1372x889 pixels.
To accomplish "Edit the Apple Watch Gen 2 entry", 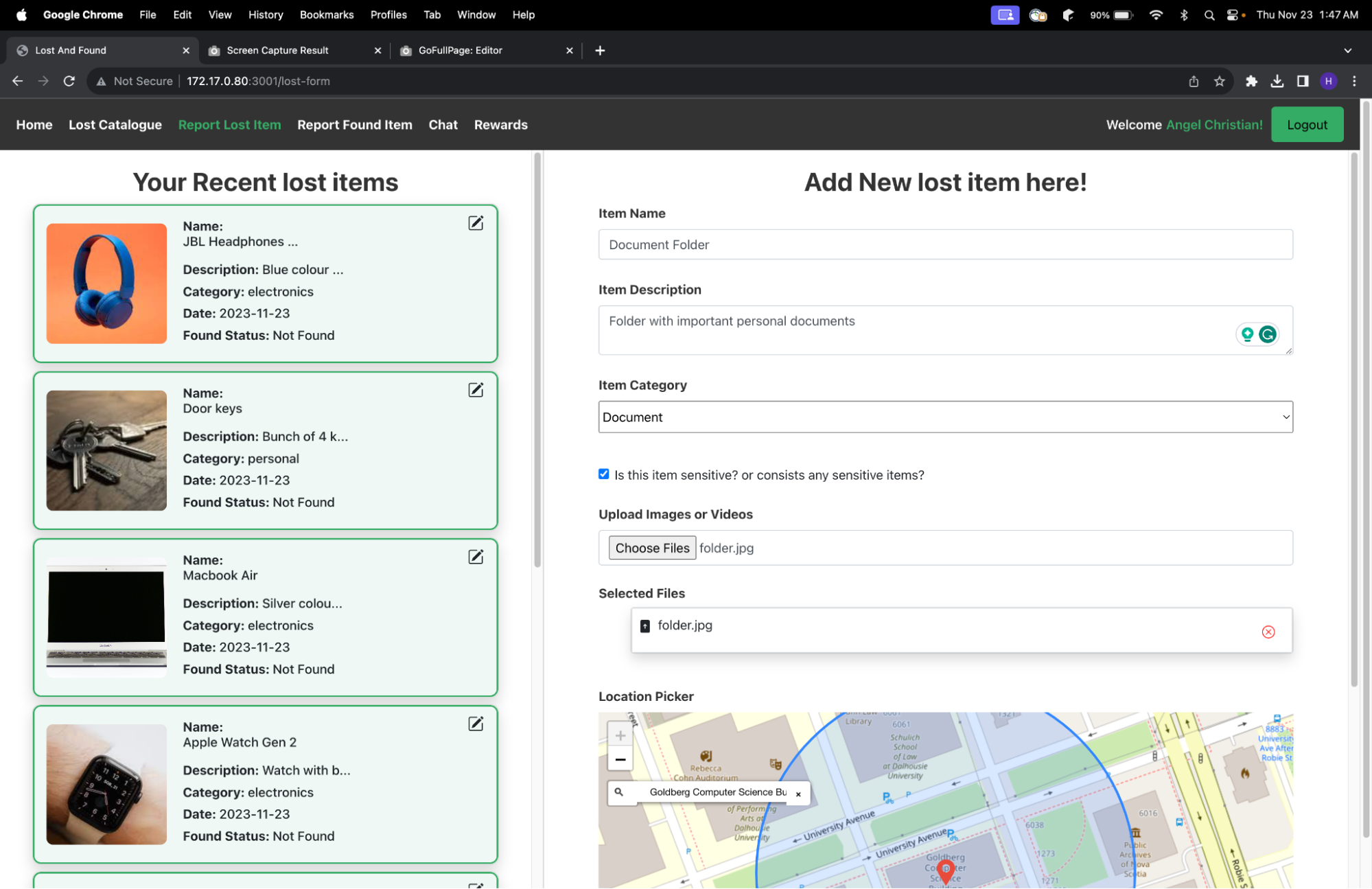I will 476,724.
